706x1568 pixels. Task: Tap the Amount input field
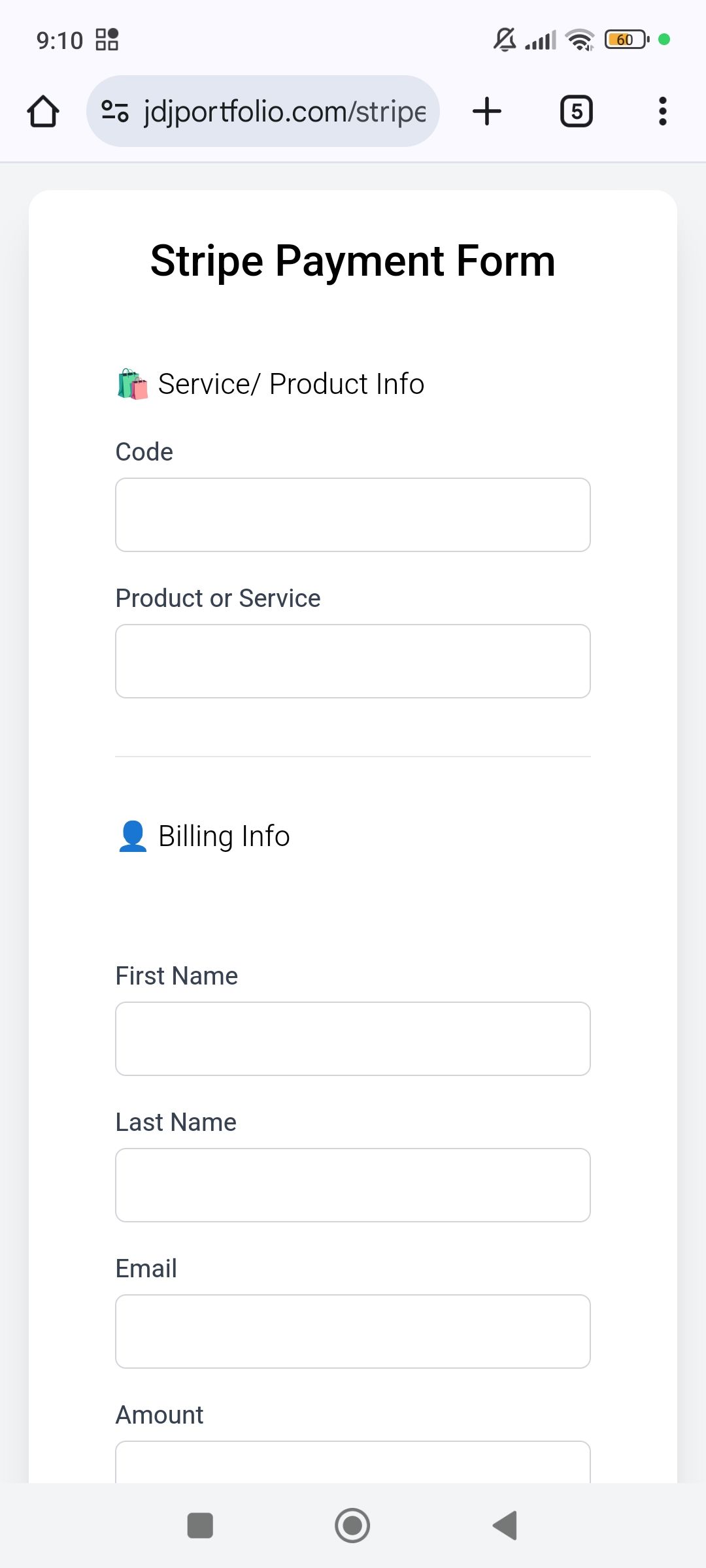click(353, 1463)
